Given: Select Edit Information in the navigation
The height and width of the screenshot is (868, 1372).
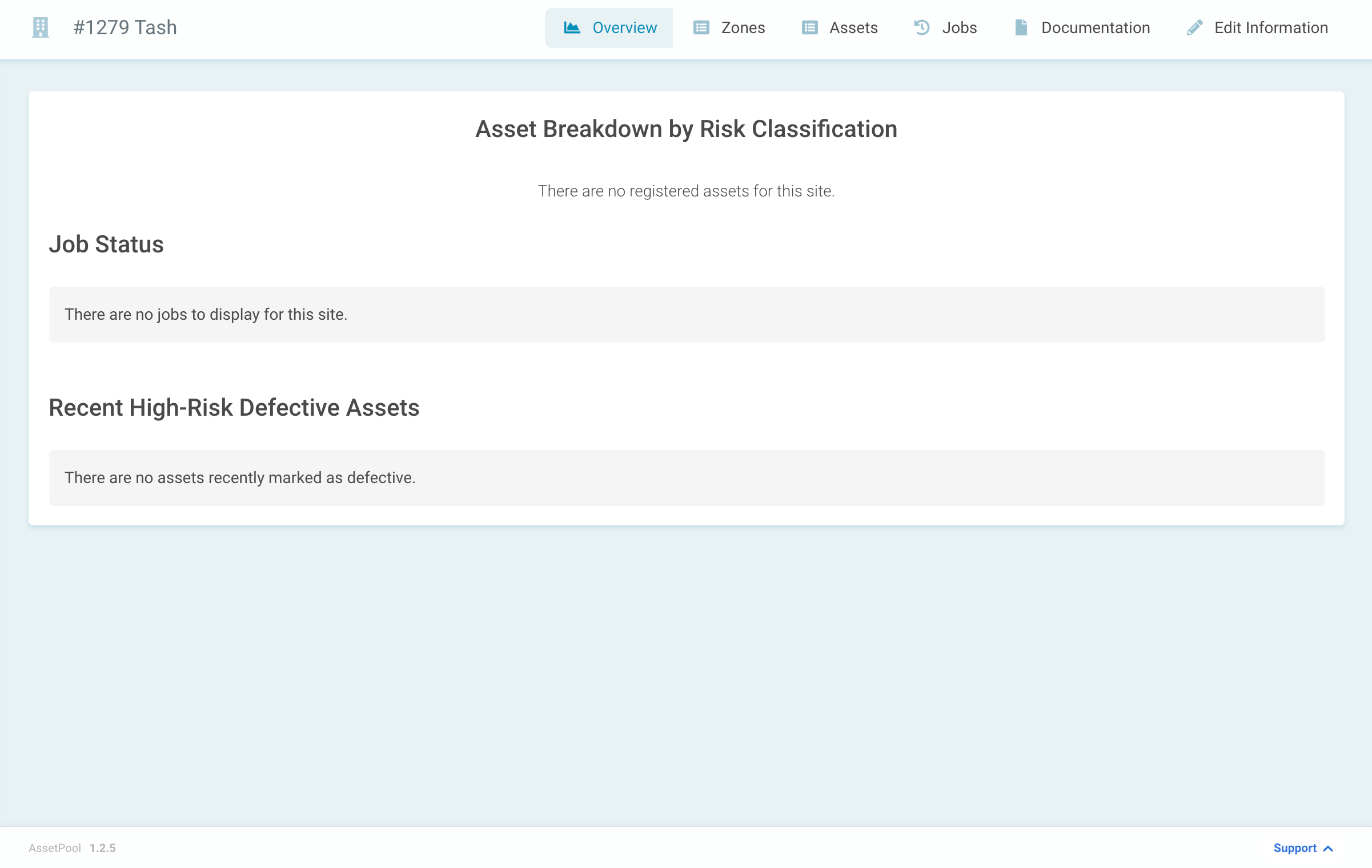Looking at the screenshot, I should tap(1270, 27).
